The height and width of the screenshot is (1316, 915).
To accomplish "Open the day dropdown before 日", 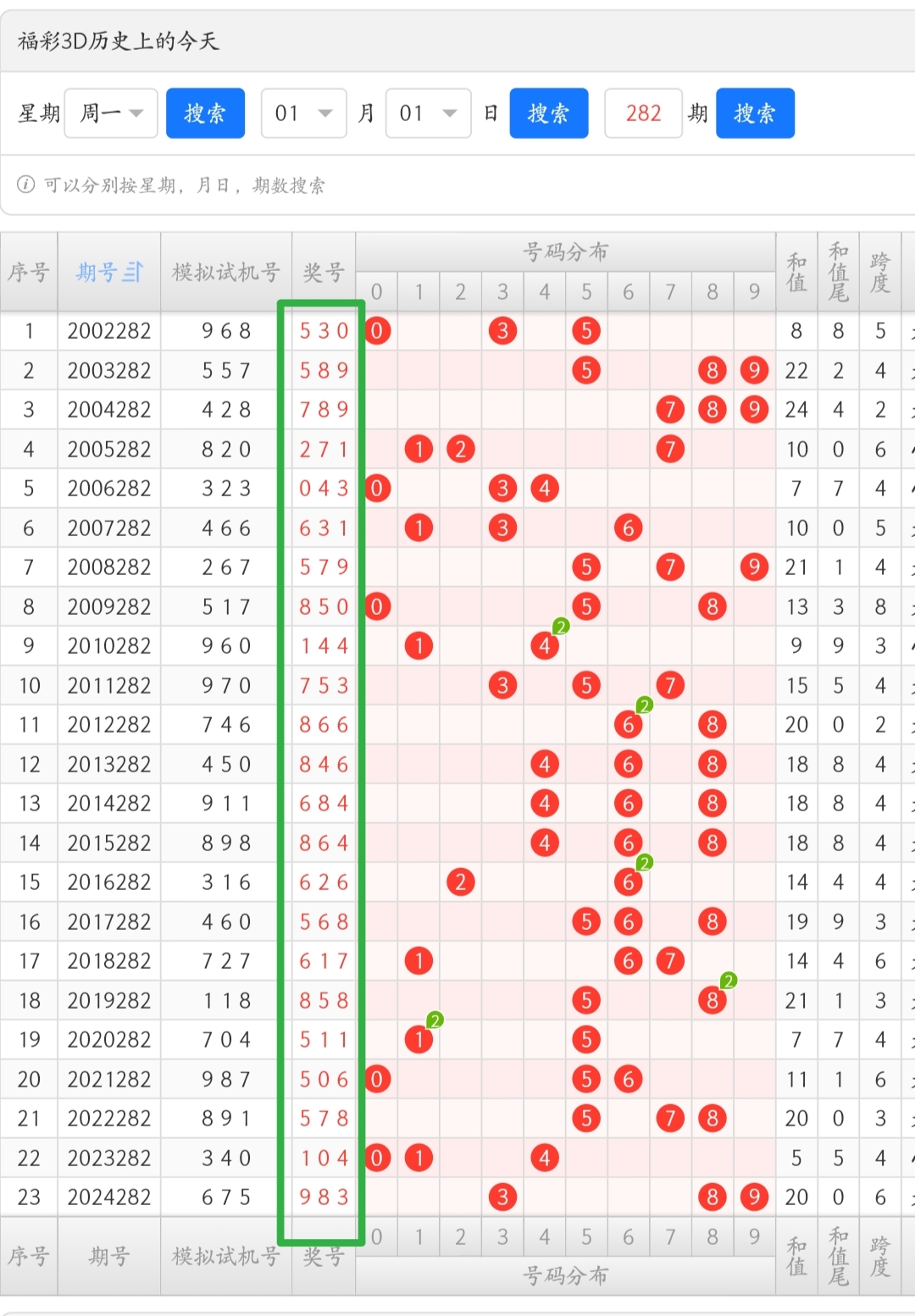I will pyautogui.click(x=428, y=113).
